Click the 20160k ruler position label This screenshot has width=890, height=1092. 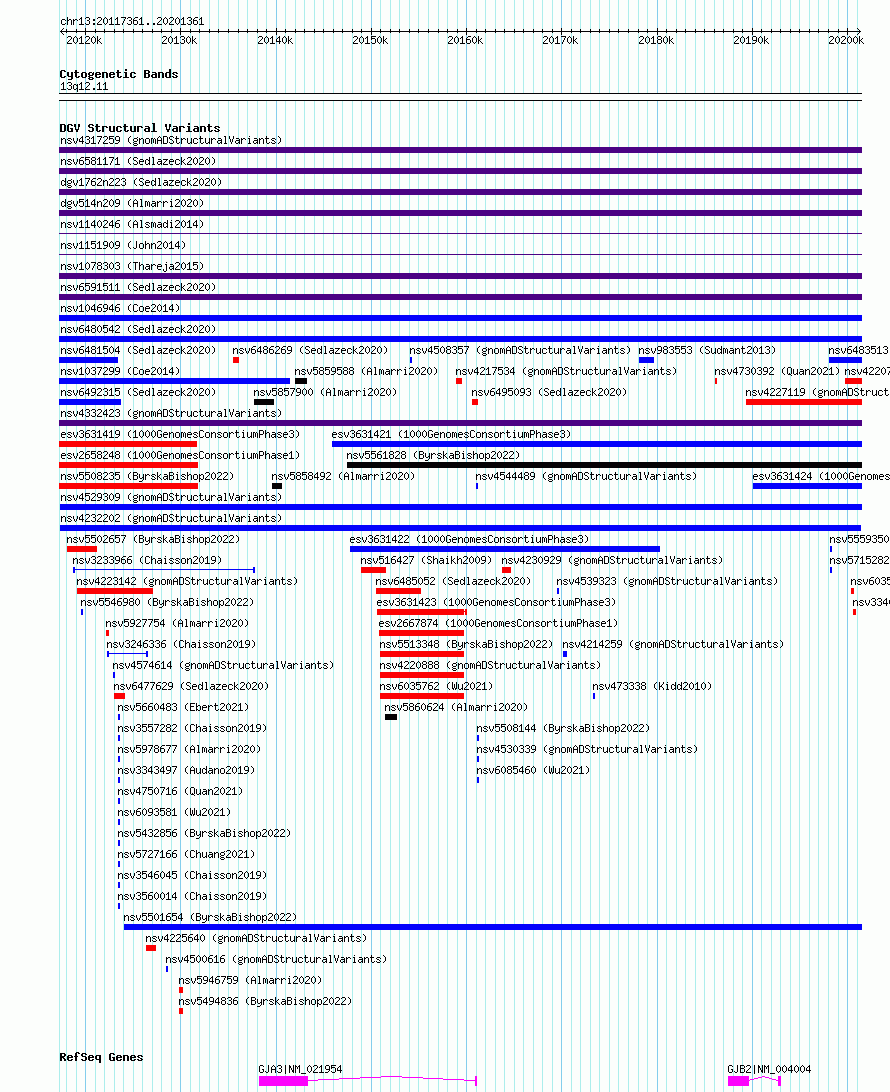465,40
